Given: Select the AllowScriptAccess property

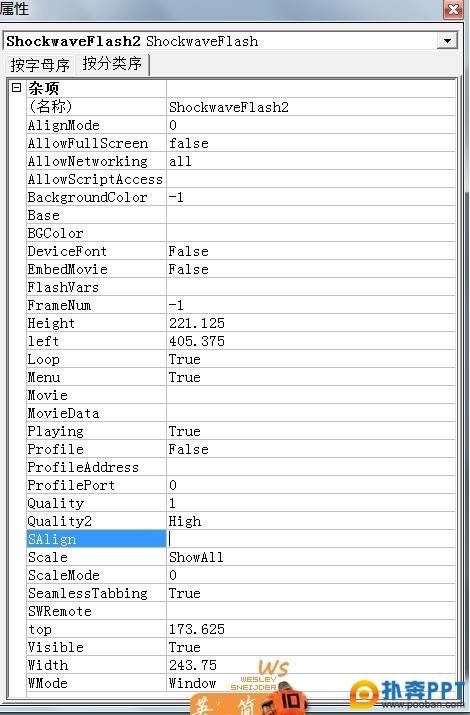Looking at the screenshot, I should 96,179.
